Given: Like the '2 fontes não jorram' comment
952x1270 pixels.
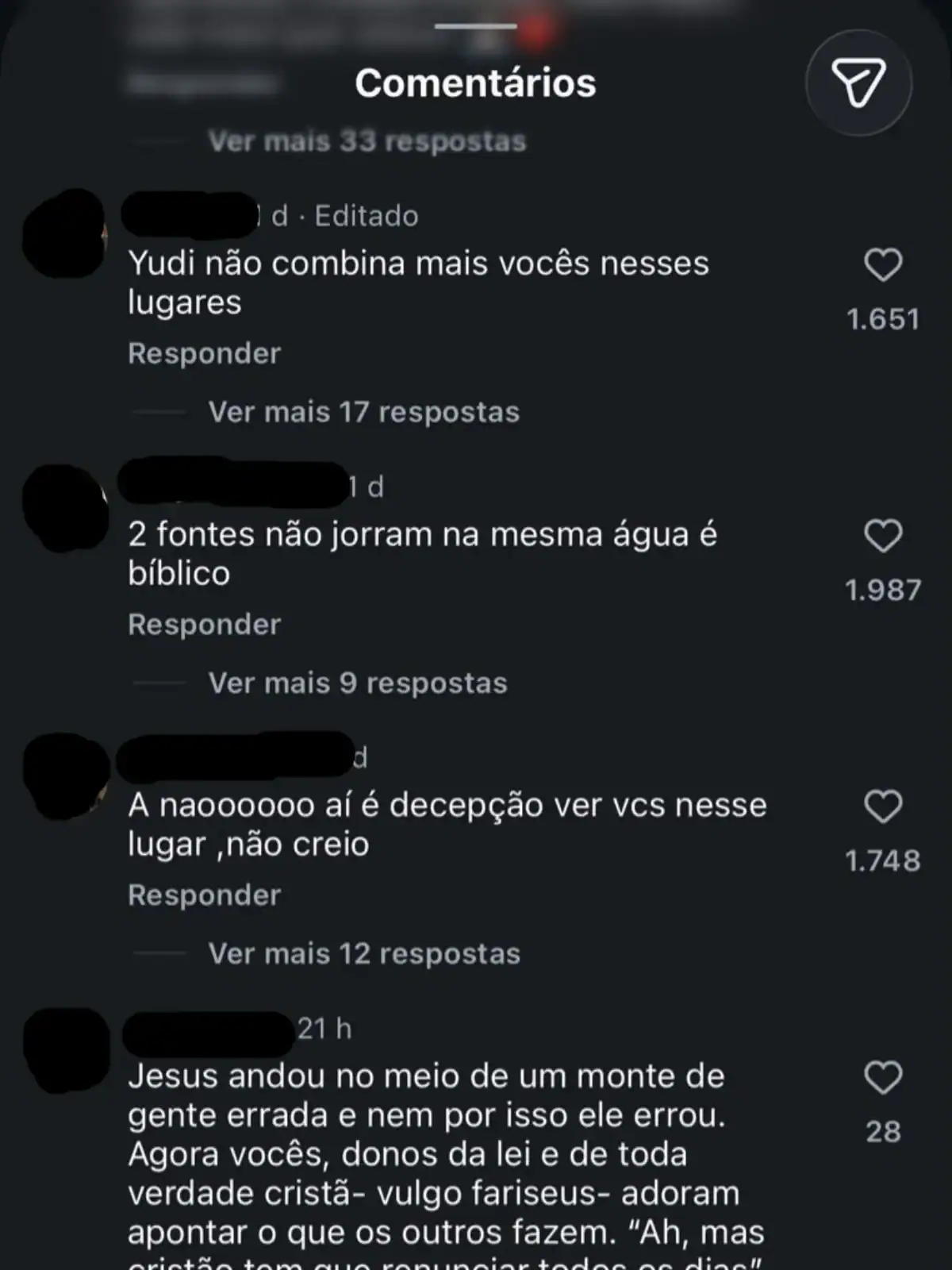Looking at the screenshot, I should coord(883,536).
